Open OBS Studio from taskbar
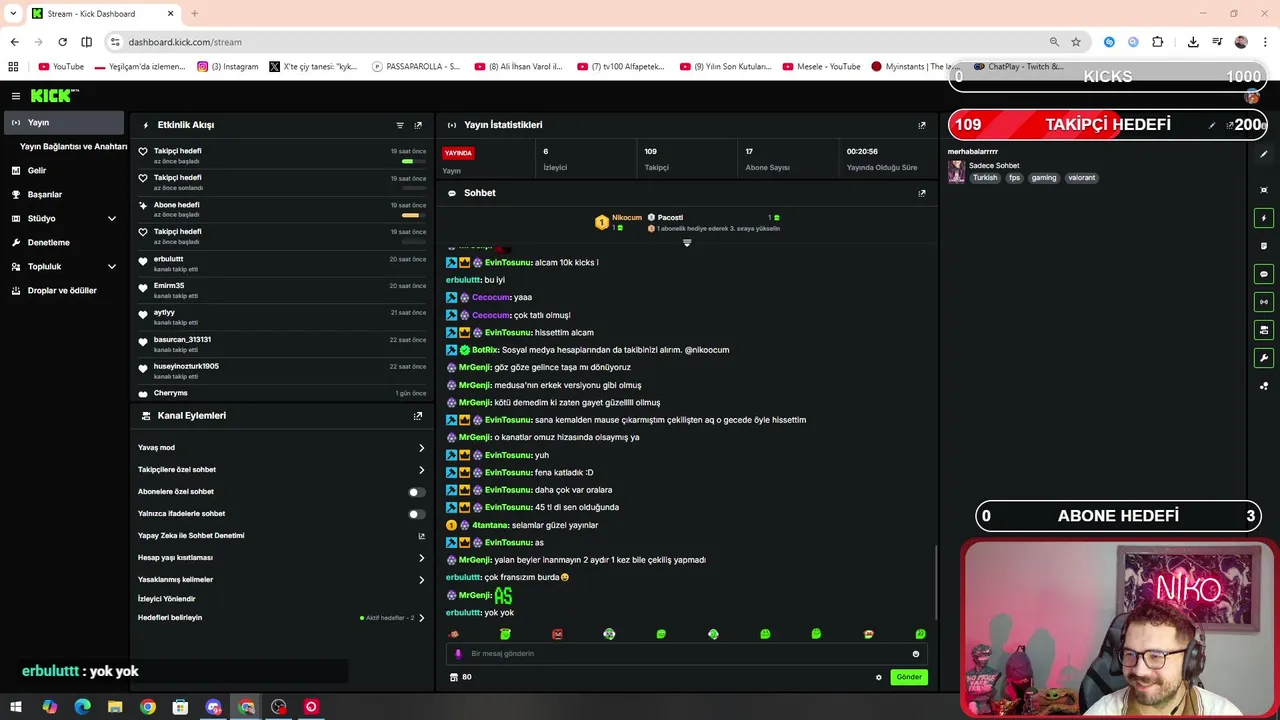This screenshot has height=720, width=1280. (x=279, y=707)
